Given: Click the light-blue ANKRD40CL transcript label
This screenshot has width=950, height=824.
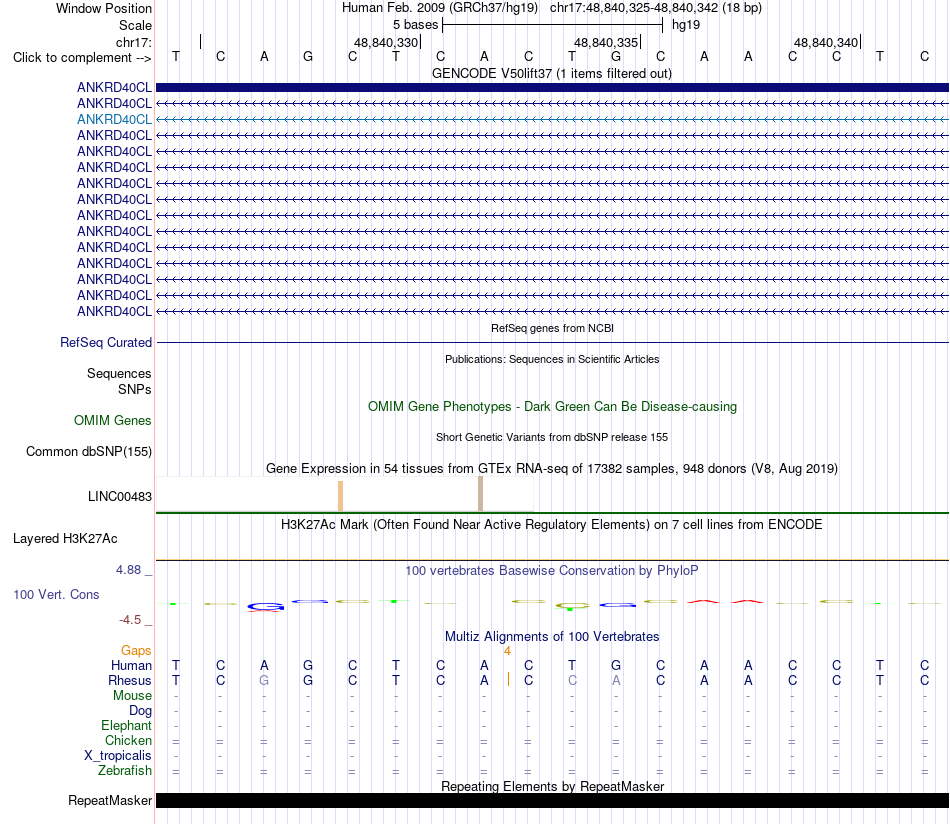Looking at the screenshot, I should pos(114,119).
